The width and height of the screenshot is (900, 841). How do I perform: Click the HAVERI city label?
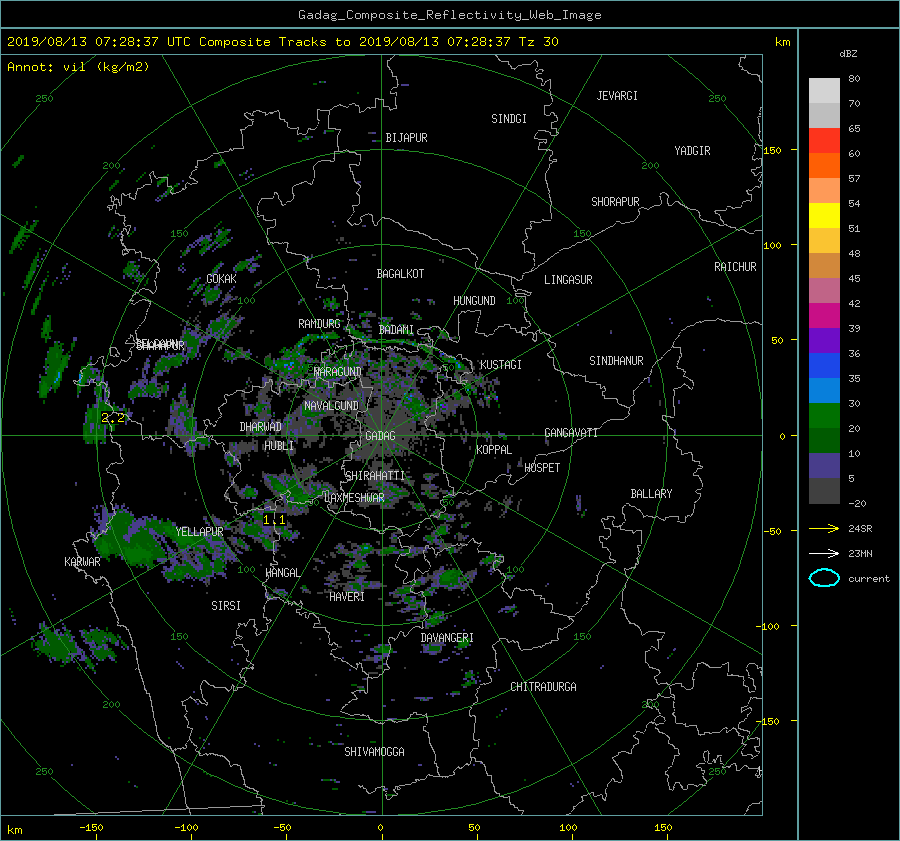click(x=347, y=596)
